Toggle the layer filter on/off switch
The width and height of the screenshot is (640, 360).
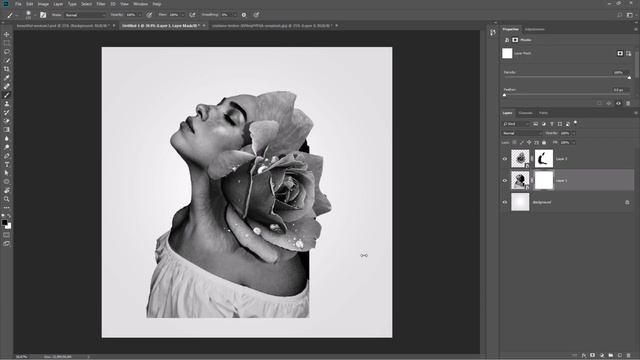pyautogui.click(x=576, y=122)
